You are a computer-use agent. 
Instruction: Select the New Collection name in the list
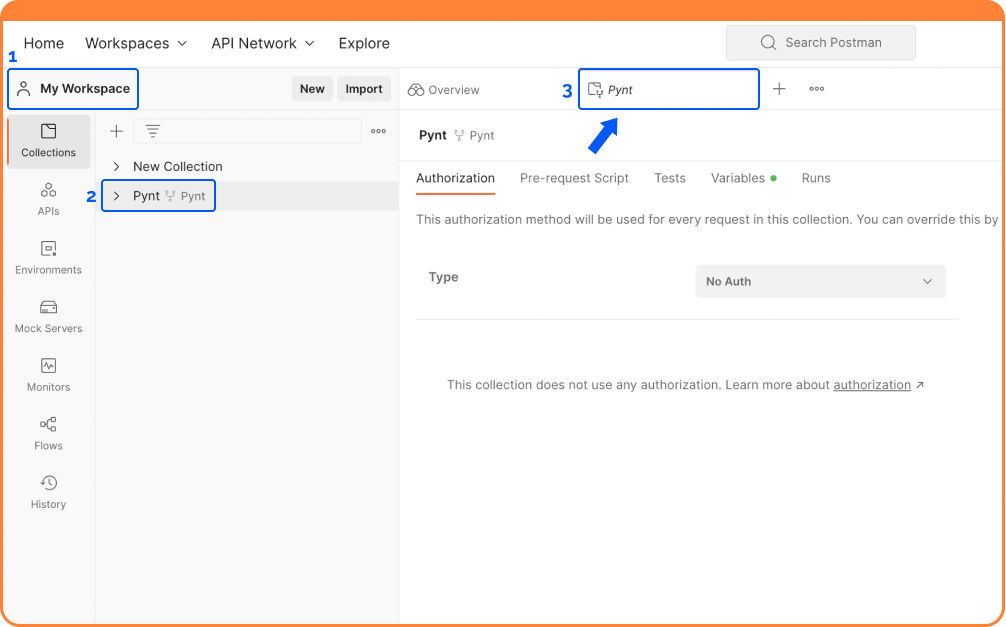pyautogui.click(x=178, y=167)
